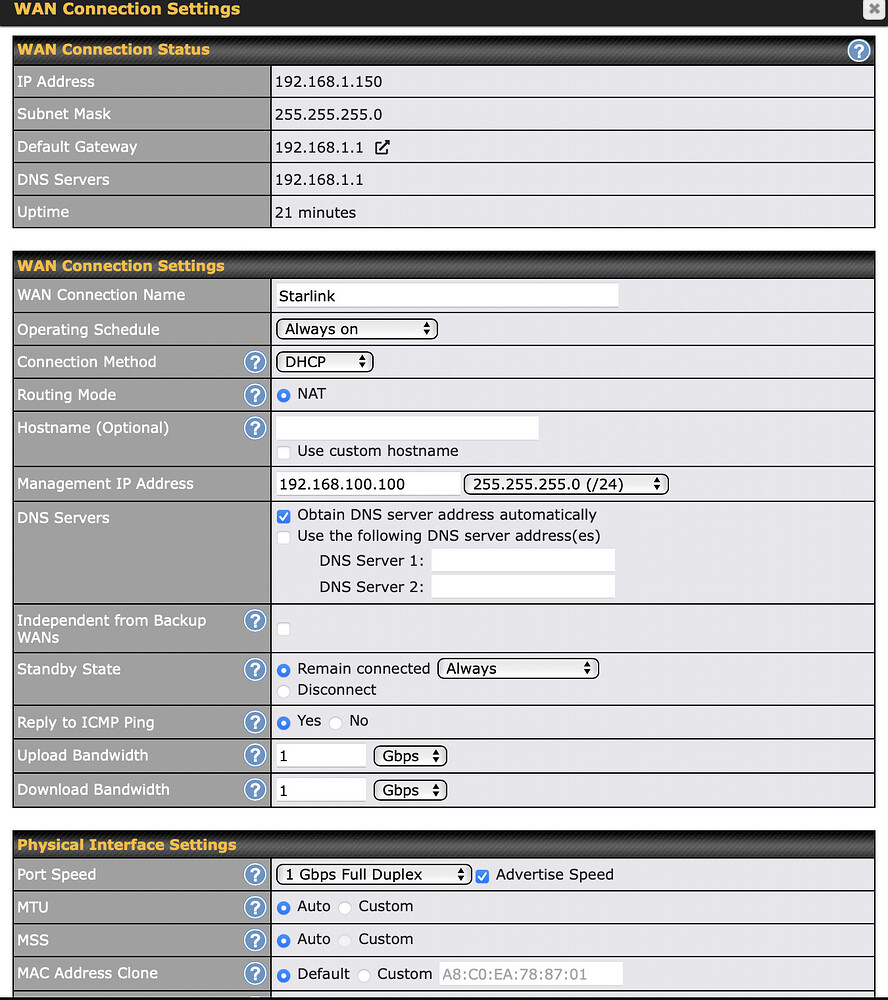The image size is (888, 1000).
Task: Open the Default Gateway external link
Action: point(382,146)
